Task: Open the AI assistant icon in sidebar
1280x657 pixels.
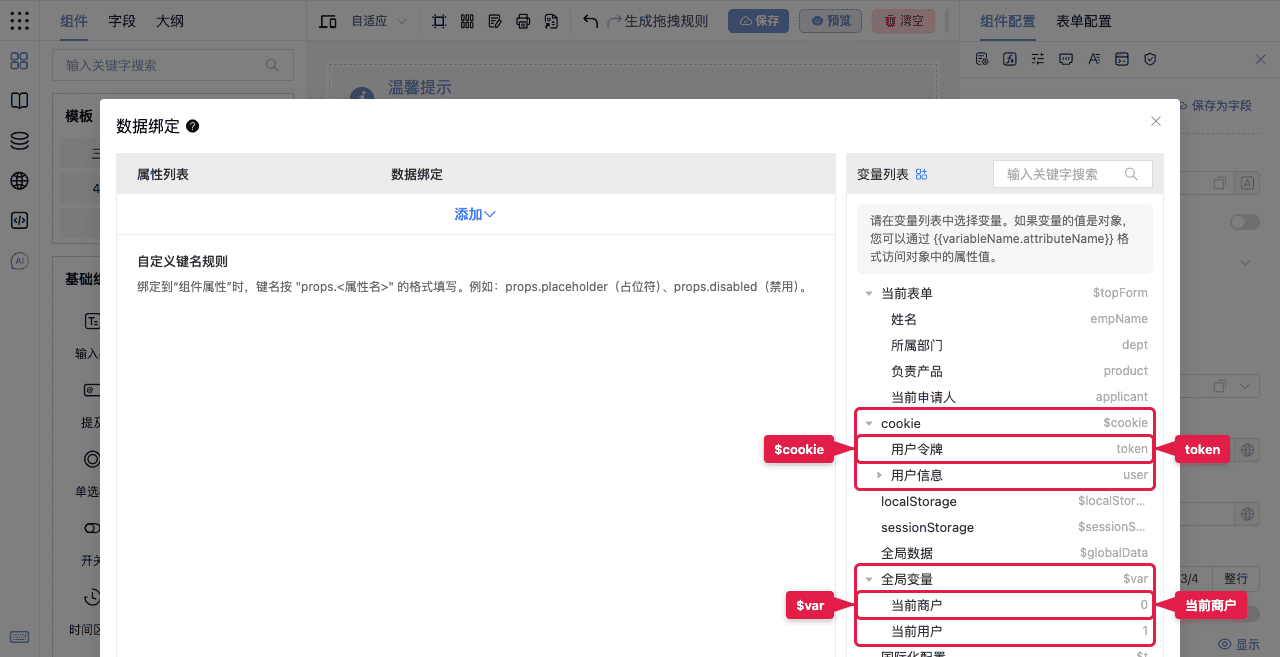Action: [19, 261]
